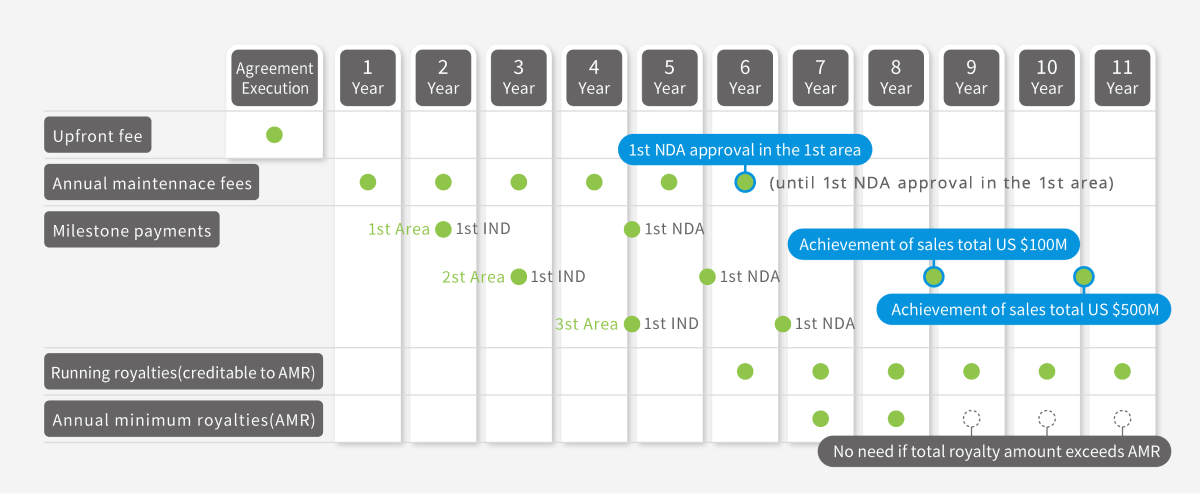Select the US $500M sales achievement dot
The image size is (1200, 494).
tap(1084, 277)
